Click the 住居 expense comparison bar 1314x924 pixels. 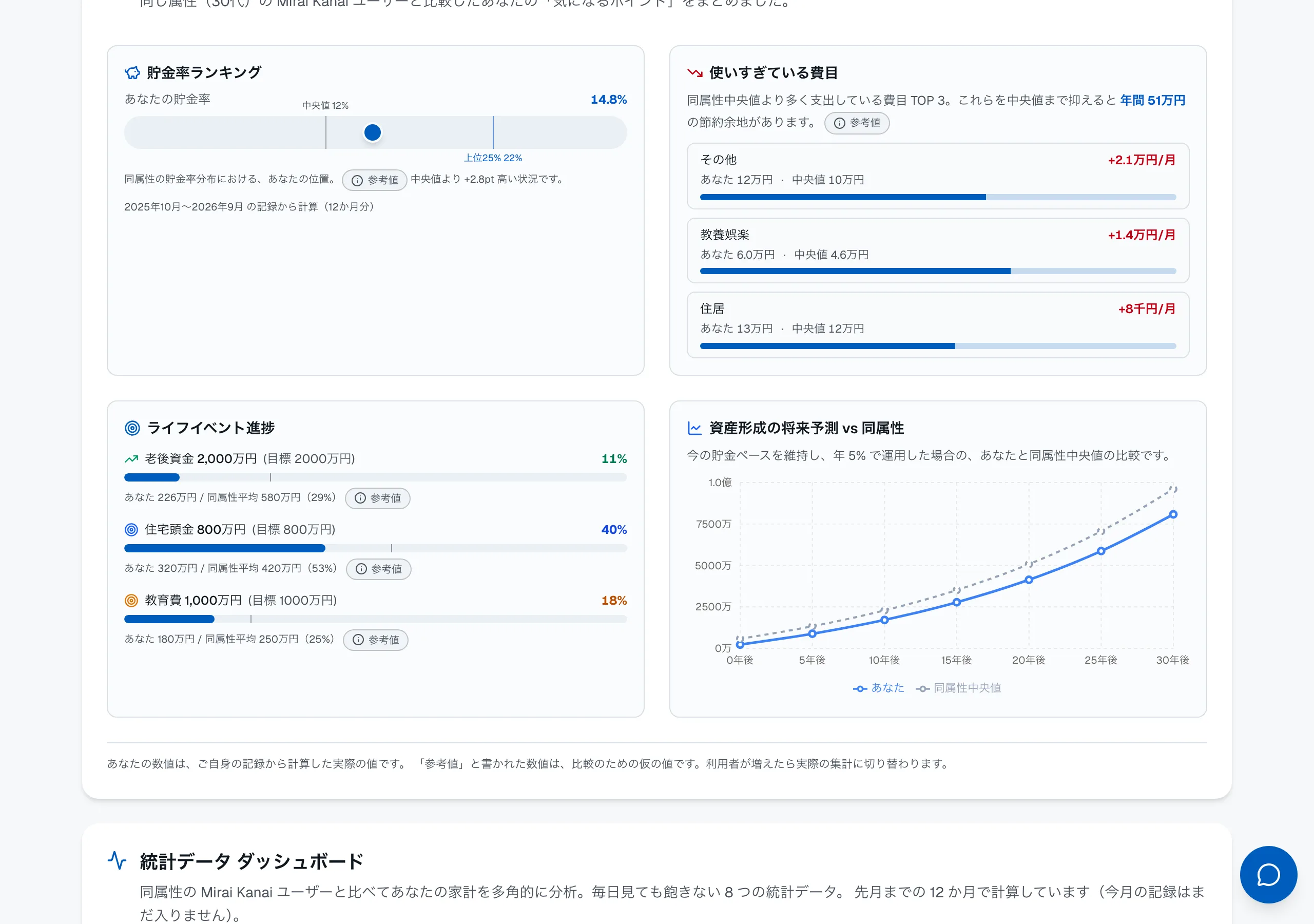point(938,346)
